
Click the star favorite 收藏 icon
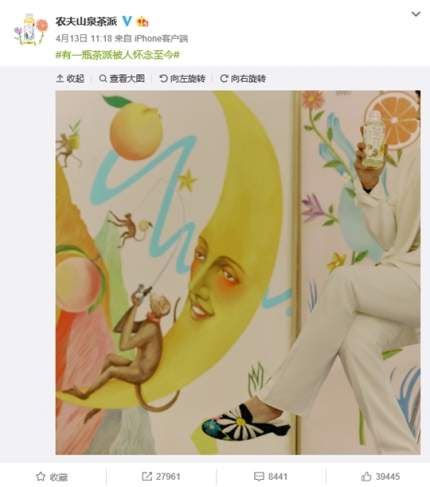click(x=40, y=476)
